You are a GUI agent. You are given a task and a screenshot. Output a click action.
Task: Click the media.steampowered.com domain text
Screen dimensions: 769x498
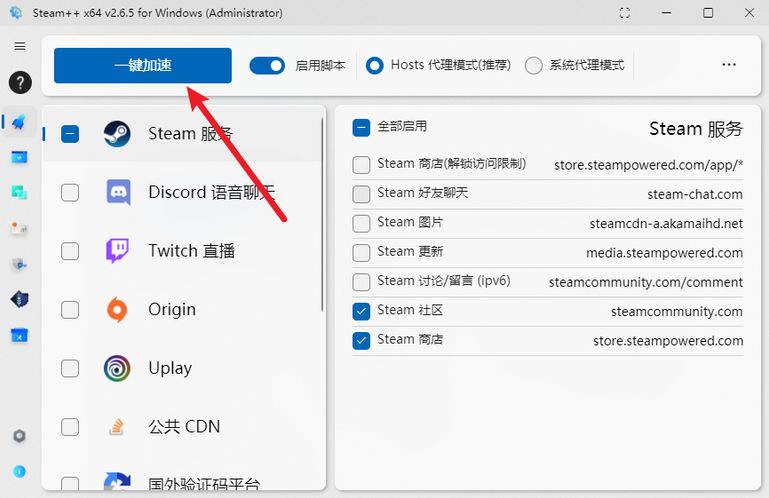tap(664, 253)
